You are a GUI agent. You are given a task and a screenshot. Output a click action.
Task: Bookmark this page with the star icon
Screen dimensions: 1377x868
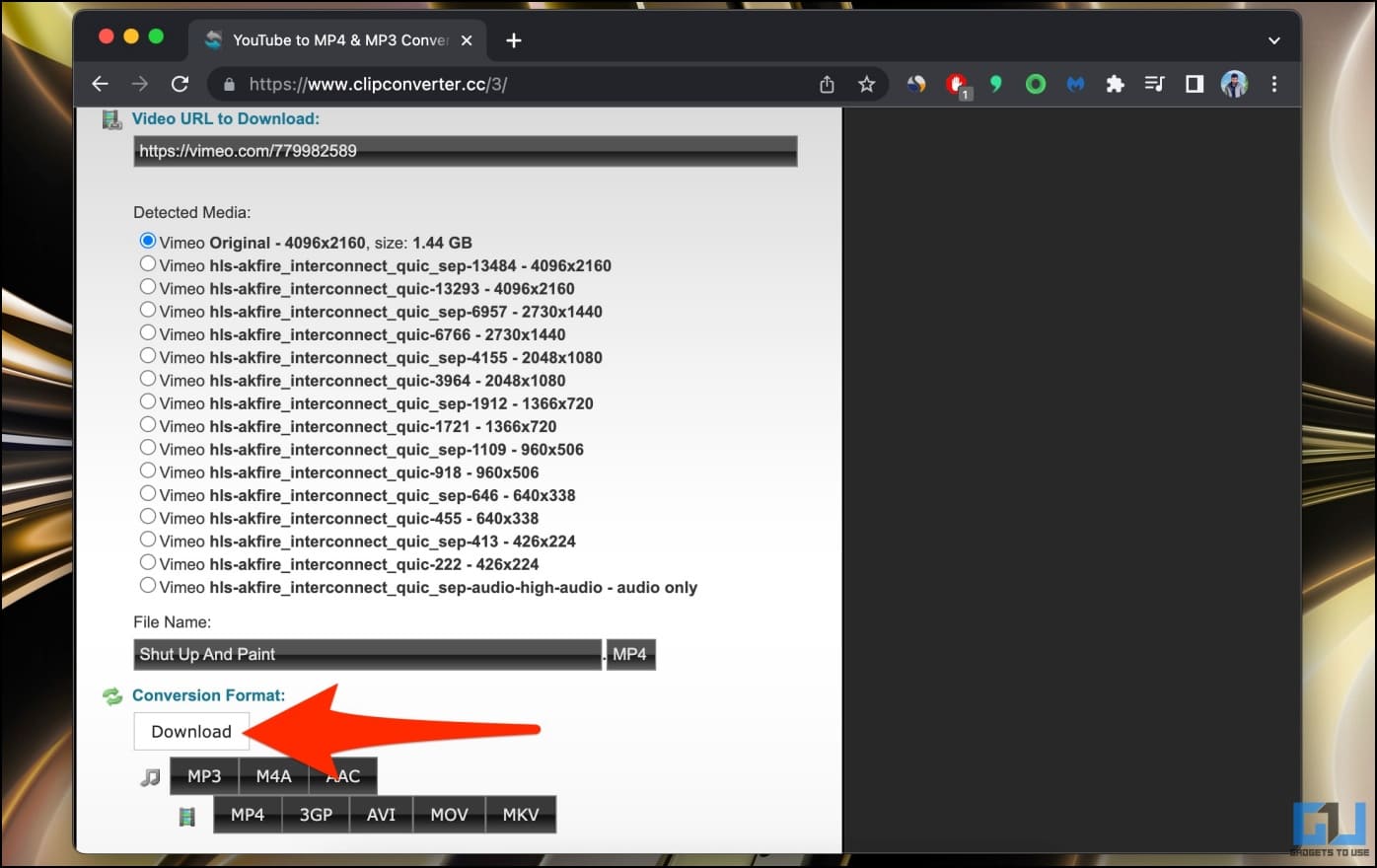[x=866, y=85]
